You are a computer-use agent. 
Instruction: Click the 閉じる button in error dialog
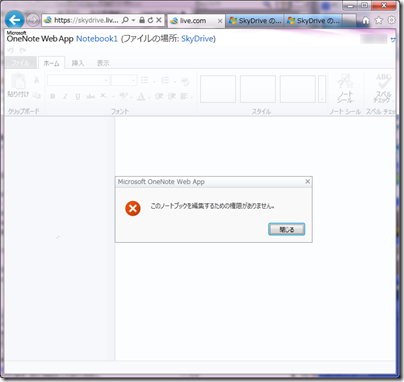pos(287,229)
